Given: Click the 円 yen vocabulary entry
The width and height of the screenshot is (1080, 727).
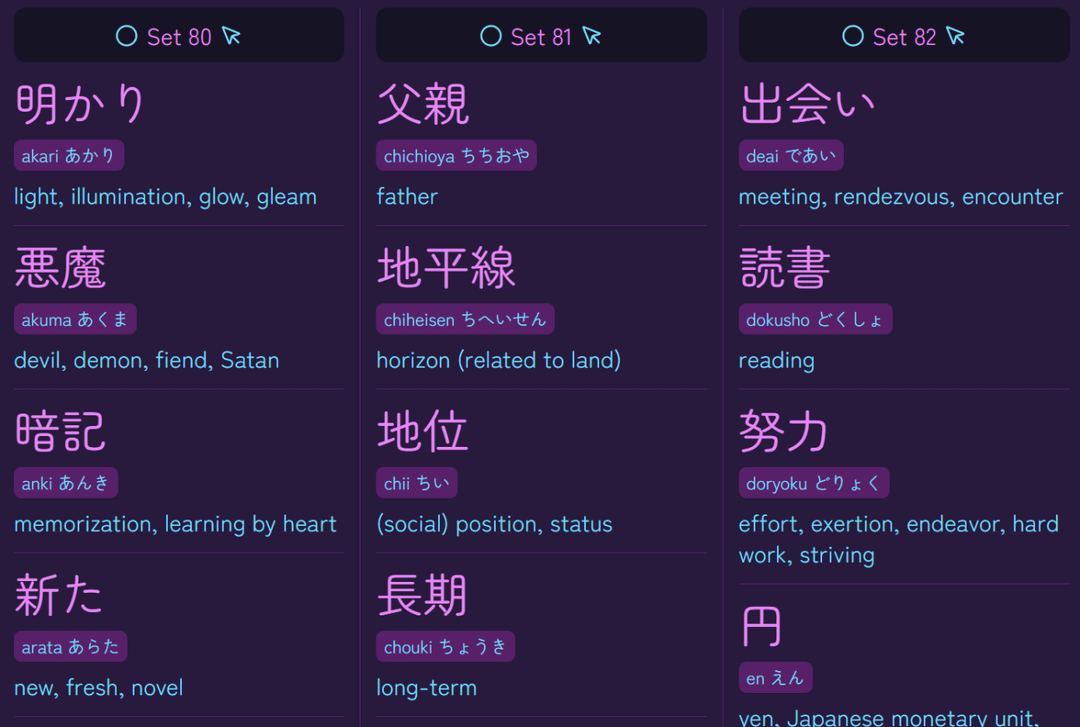Looking at the screenshot, I should click(904, 664).
